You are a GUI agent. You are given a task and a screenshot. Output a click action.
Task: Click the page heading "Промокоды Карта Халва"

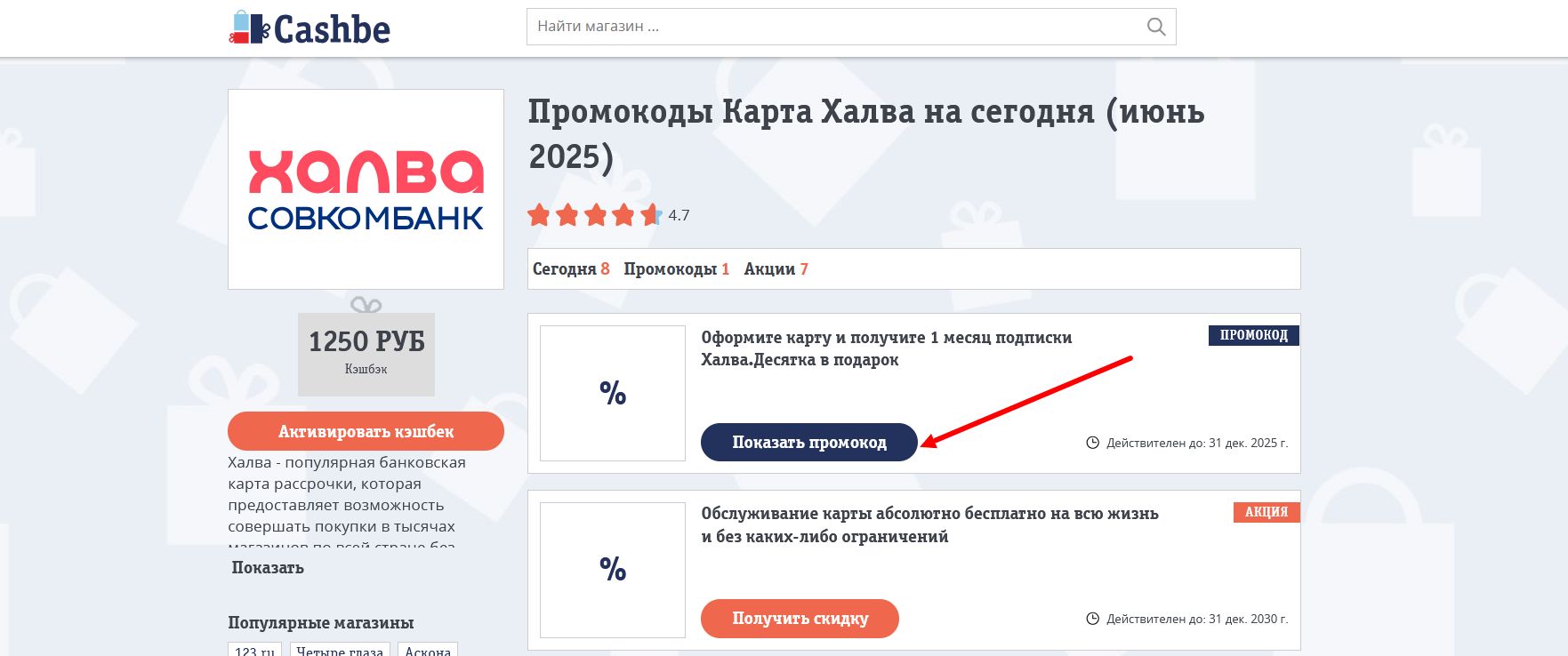click(x=866, y=134)
